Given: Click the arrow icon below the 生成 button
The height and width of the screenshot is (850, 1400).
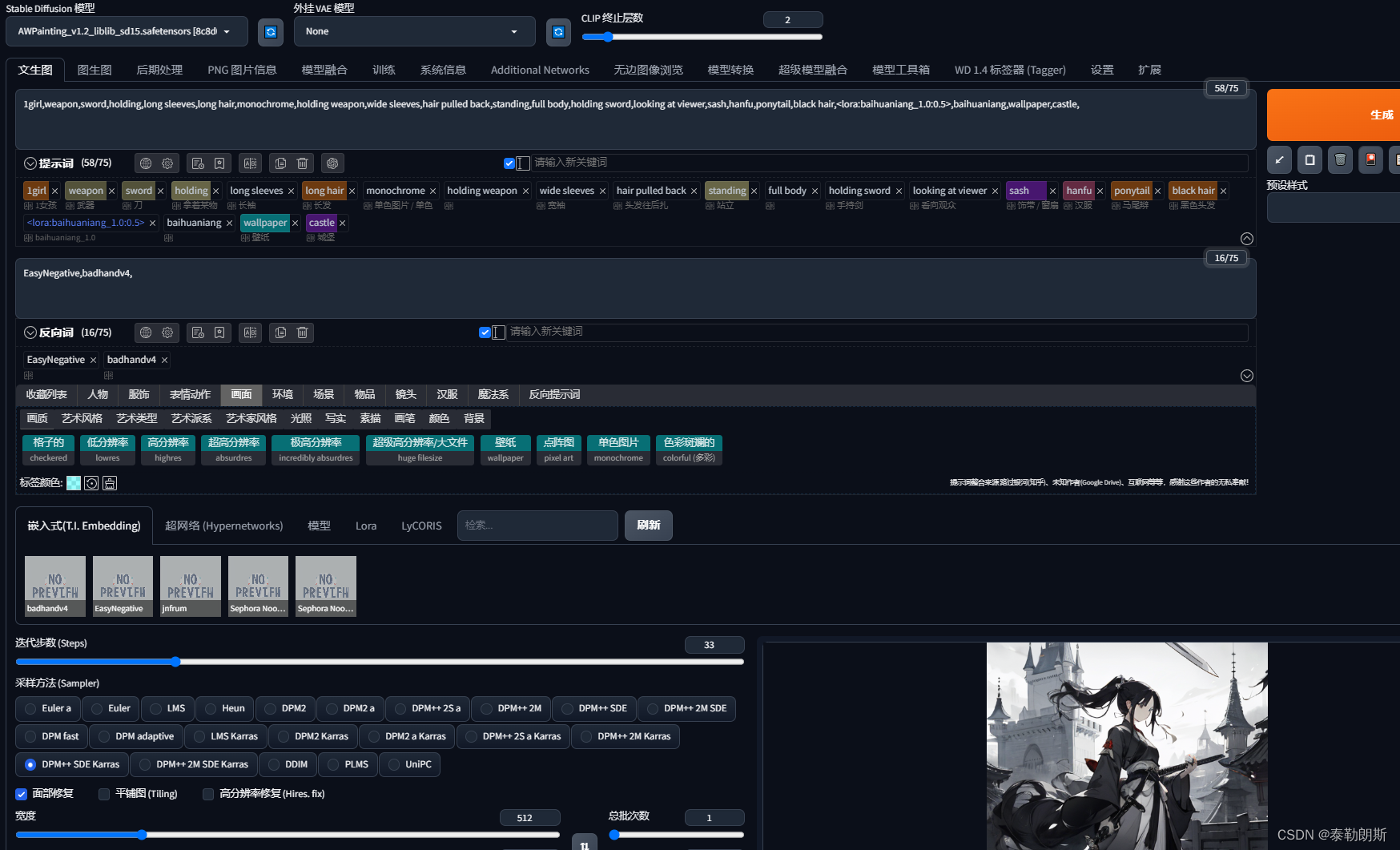Looking at the screenshot, I should click(x=1279, y=160).
